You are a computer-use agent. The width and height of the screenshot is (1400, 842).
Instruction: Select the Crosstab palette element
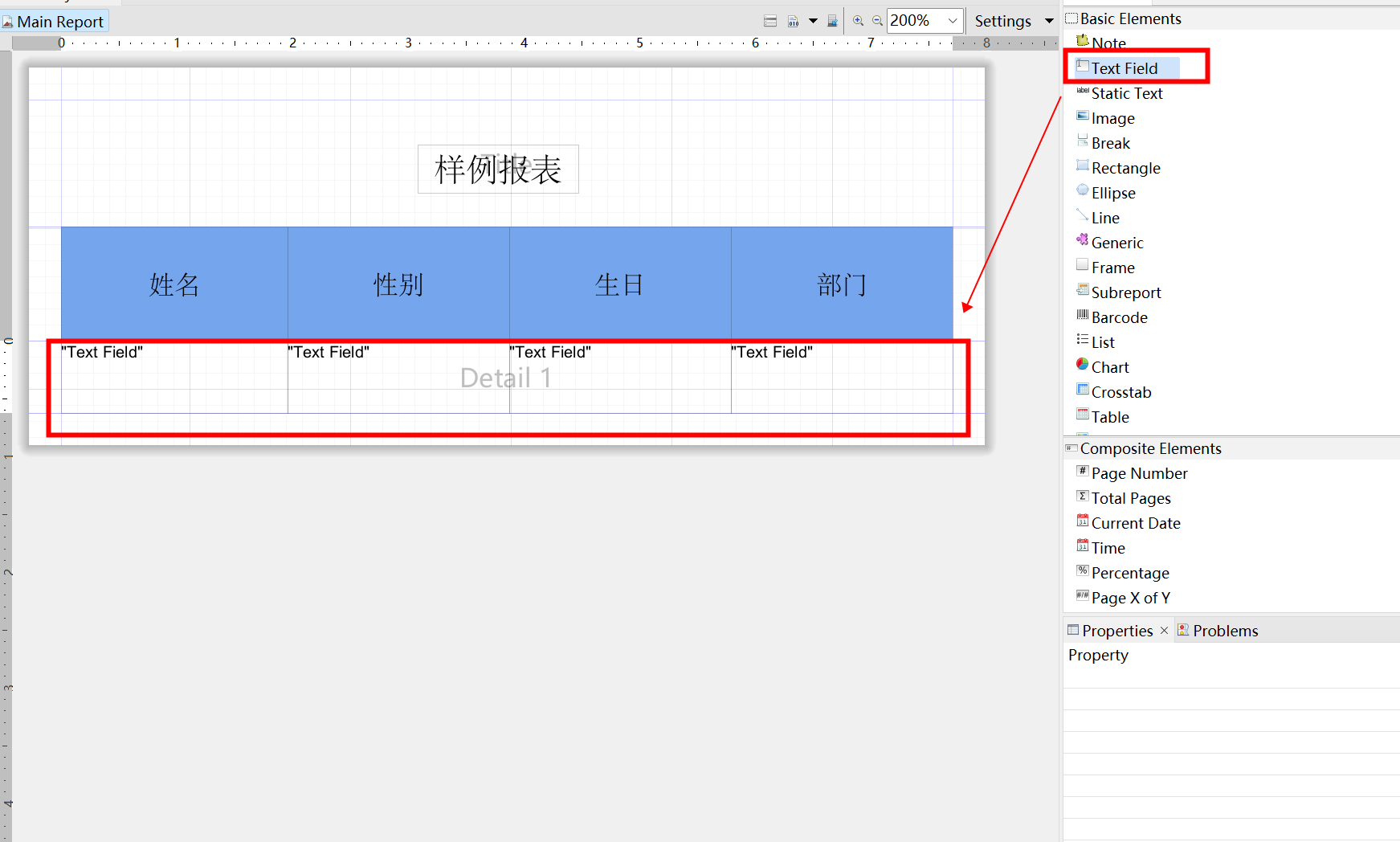pyautogui.click(x=1120, y=392)
